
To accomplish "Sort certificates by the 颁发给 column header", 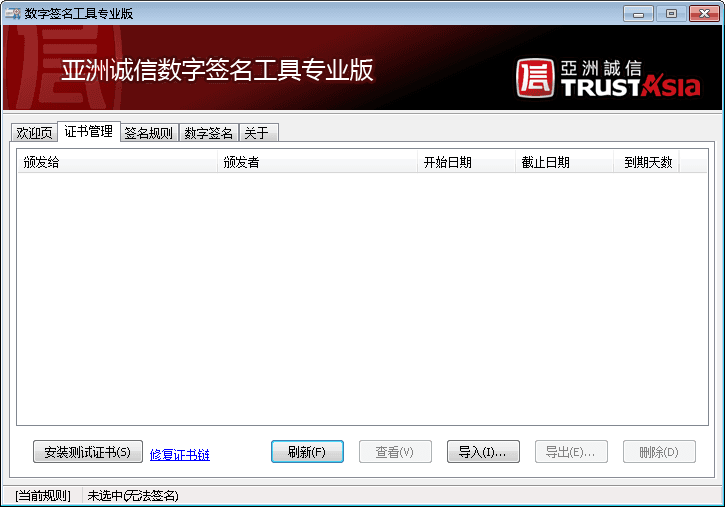I will point(117,163).
